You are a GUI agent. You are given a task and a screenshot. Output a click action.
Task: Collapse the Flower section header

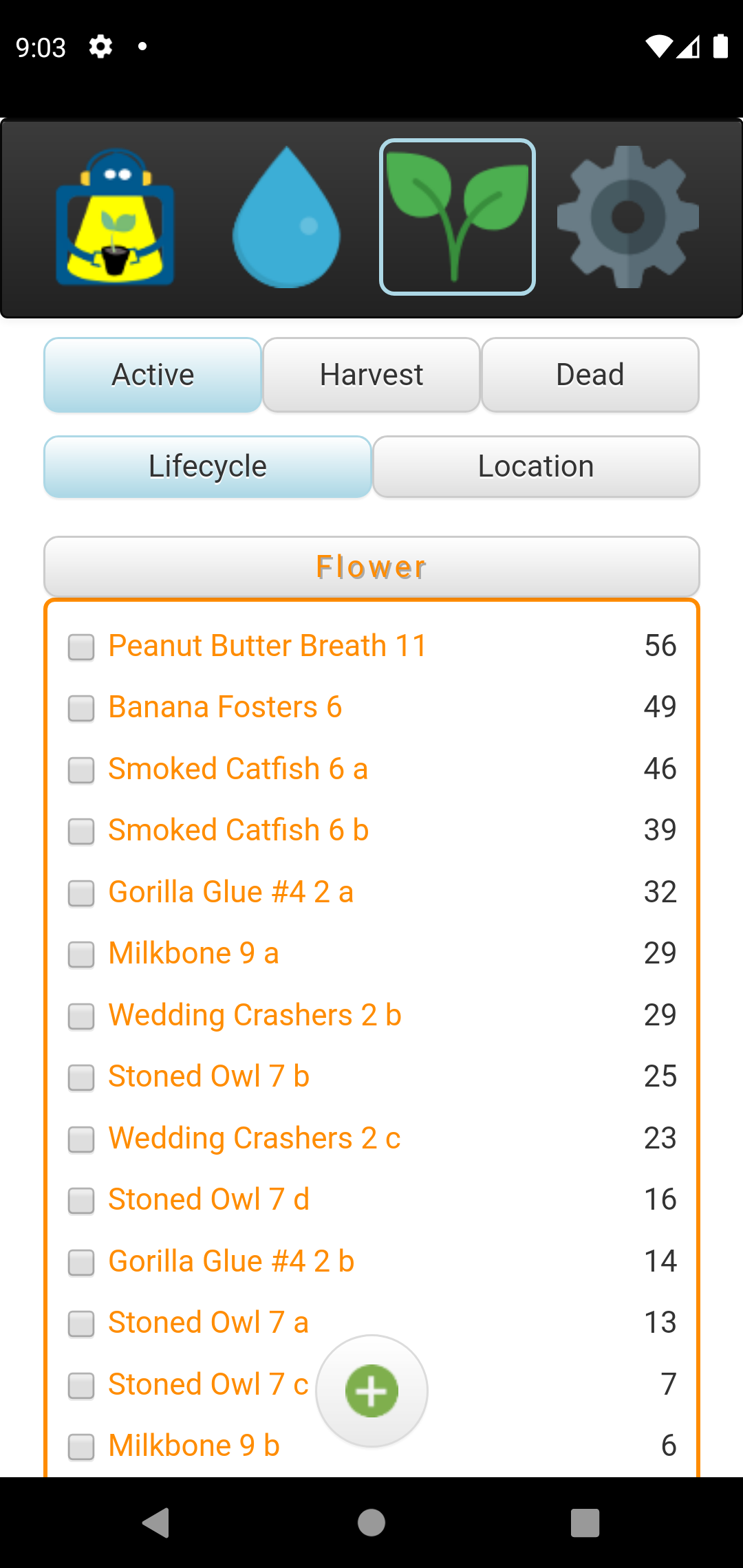click(371, 567)
